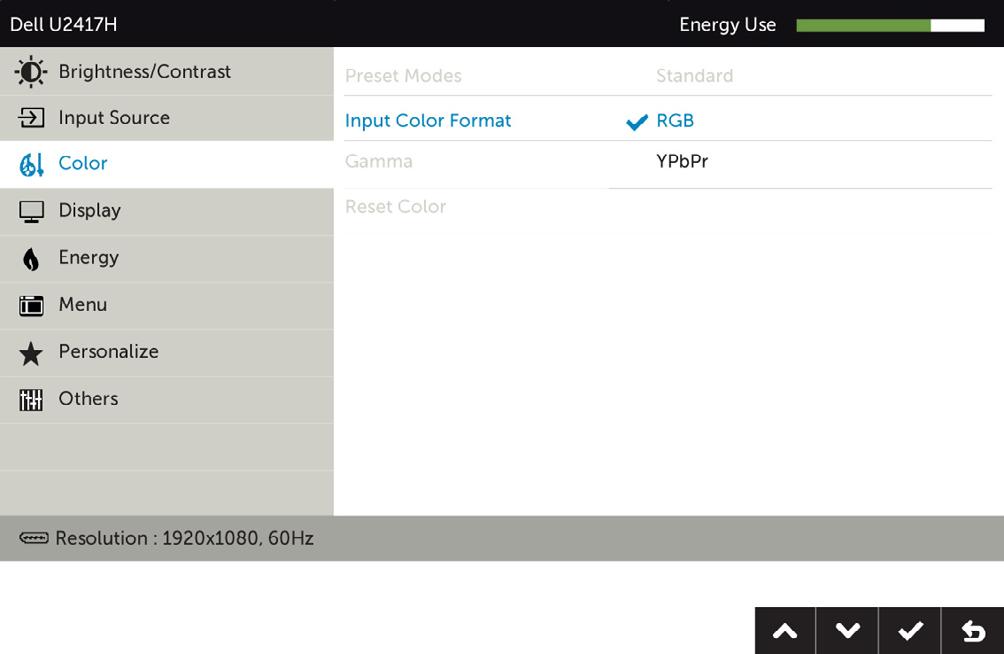Click the Energy flame icon
Viewport: 1004px width, 654px height.
point(31,259)
